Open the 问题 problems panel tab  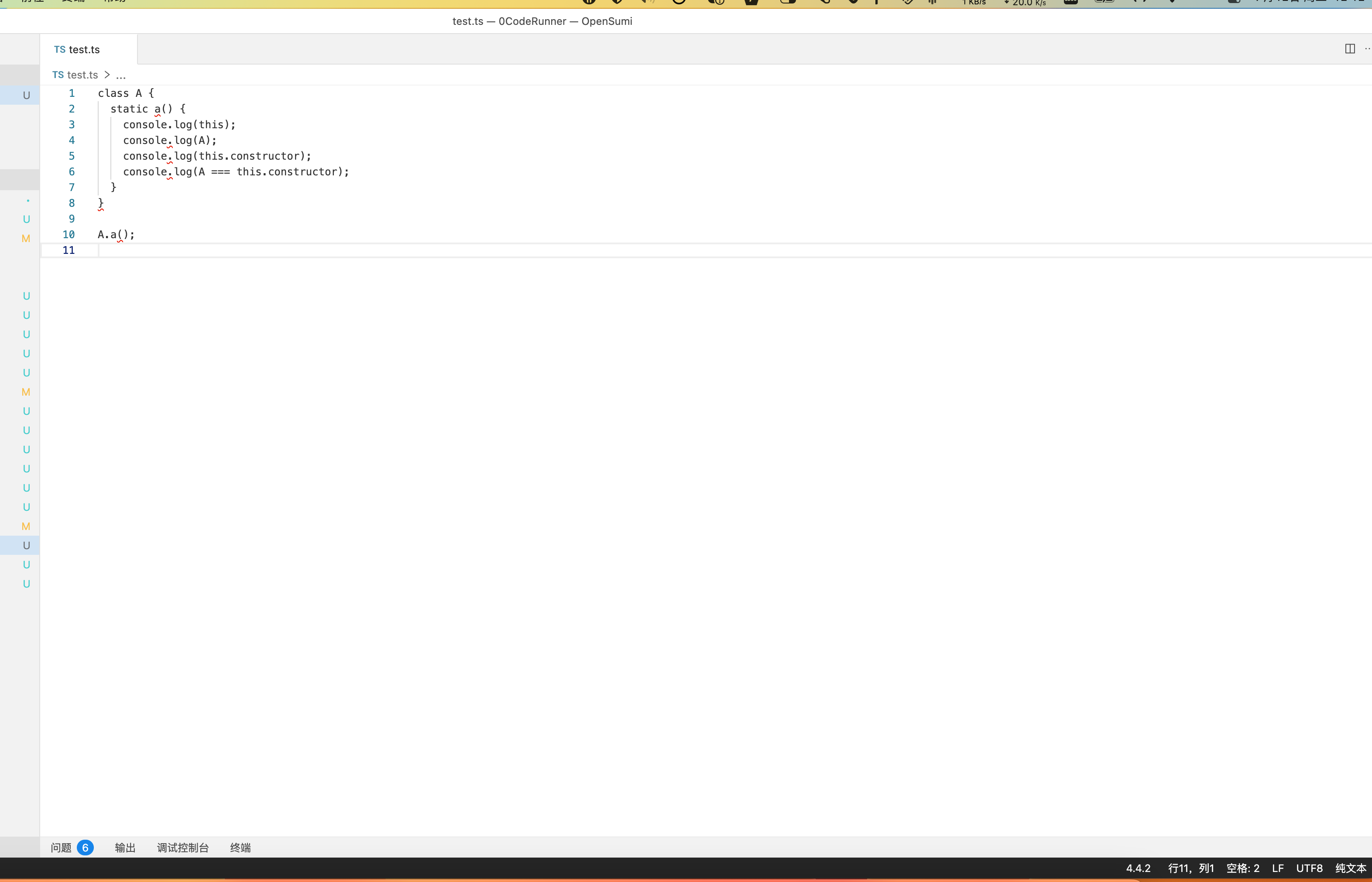click(61, 848)
